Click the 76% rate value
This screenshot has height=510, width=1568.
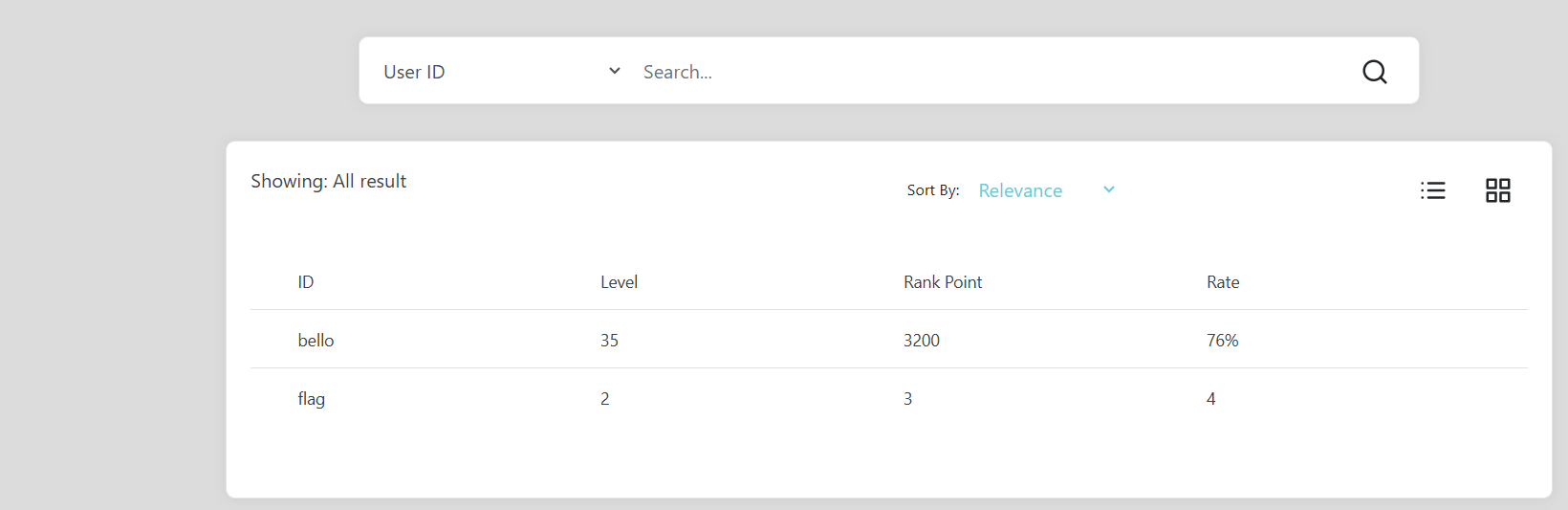coord(1222,341)
